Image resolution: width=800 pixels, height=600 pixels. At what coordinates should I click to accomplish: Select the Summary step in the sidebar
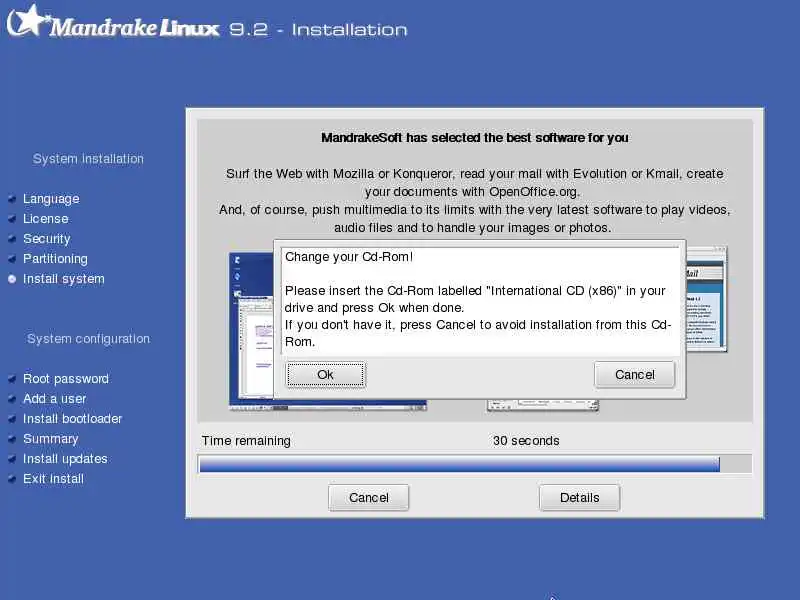coord(51,439)
